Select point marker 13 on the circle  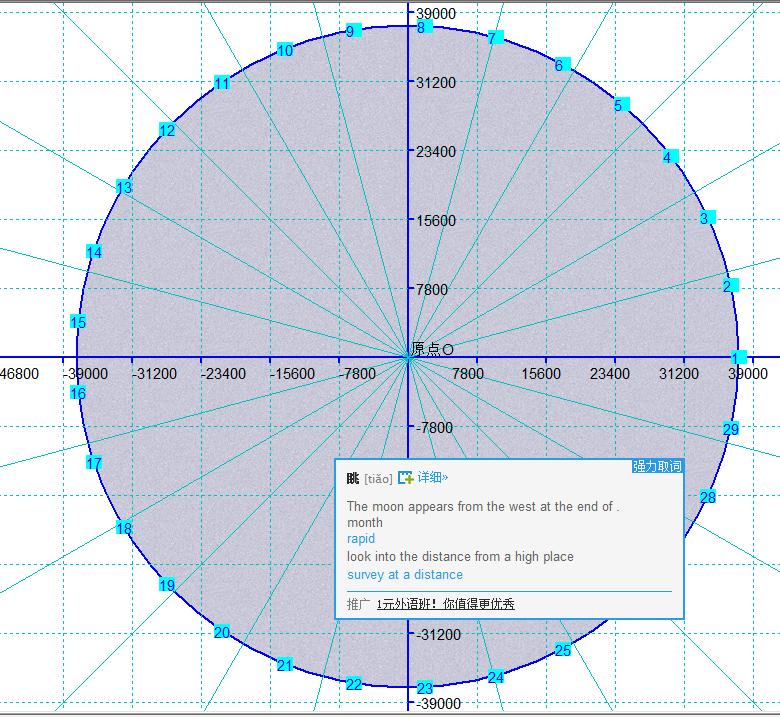pyautogui.click(x=124, y=187)
